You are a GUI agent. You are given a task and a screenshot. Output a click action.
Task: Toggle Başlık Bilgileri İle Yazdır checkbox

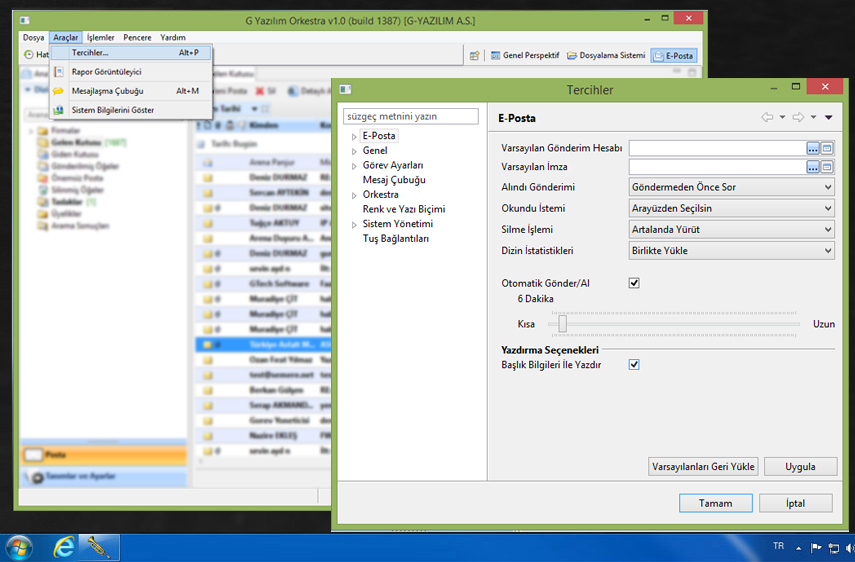pyautogui.click(x=634, y=365)
